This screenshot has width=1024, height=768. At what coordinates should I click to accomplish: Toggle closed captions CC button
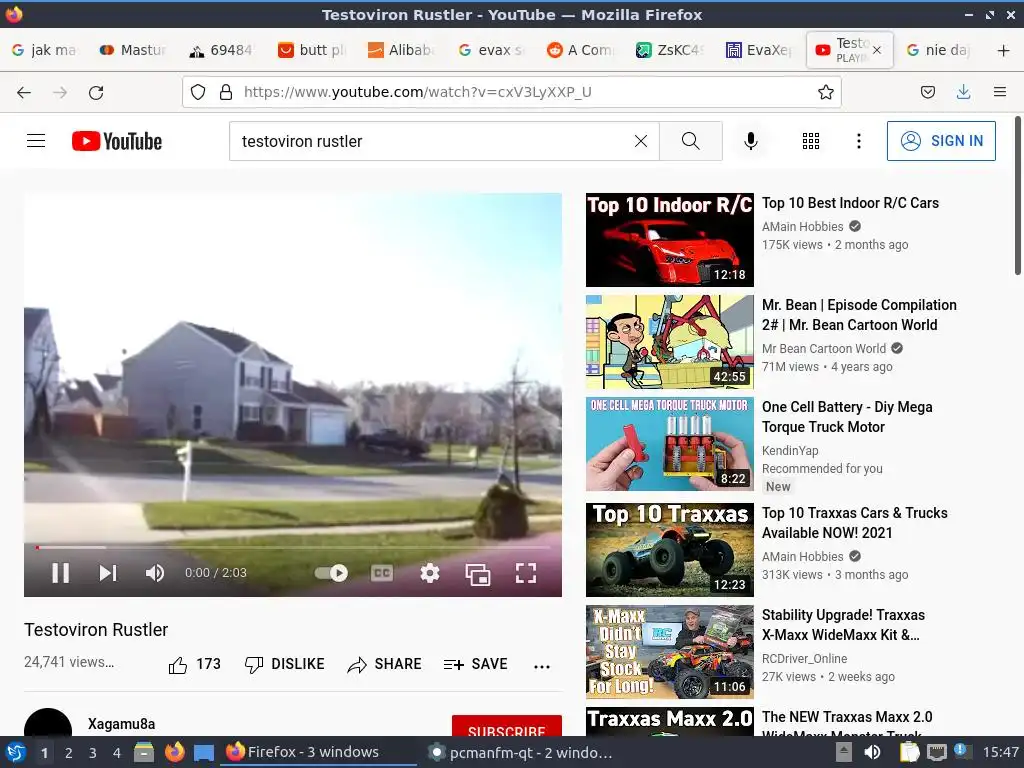[382, 573]
